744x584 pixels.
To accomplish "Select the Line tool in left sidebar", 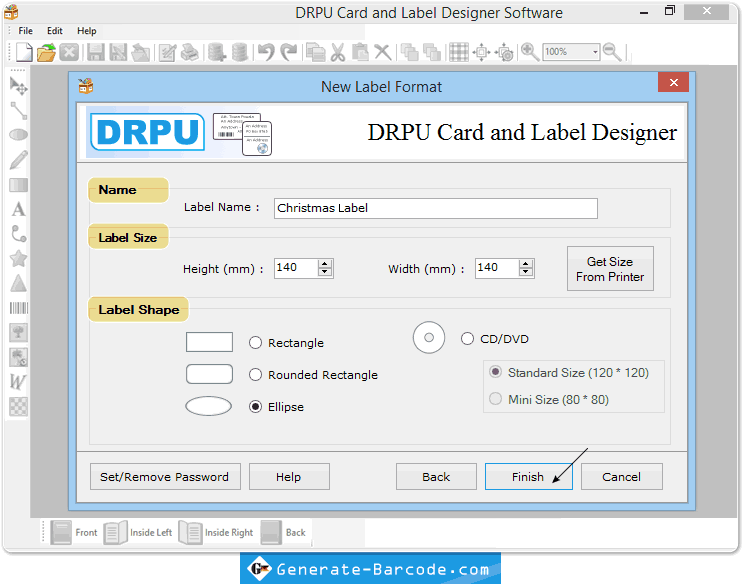I will pos(19,111).
